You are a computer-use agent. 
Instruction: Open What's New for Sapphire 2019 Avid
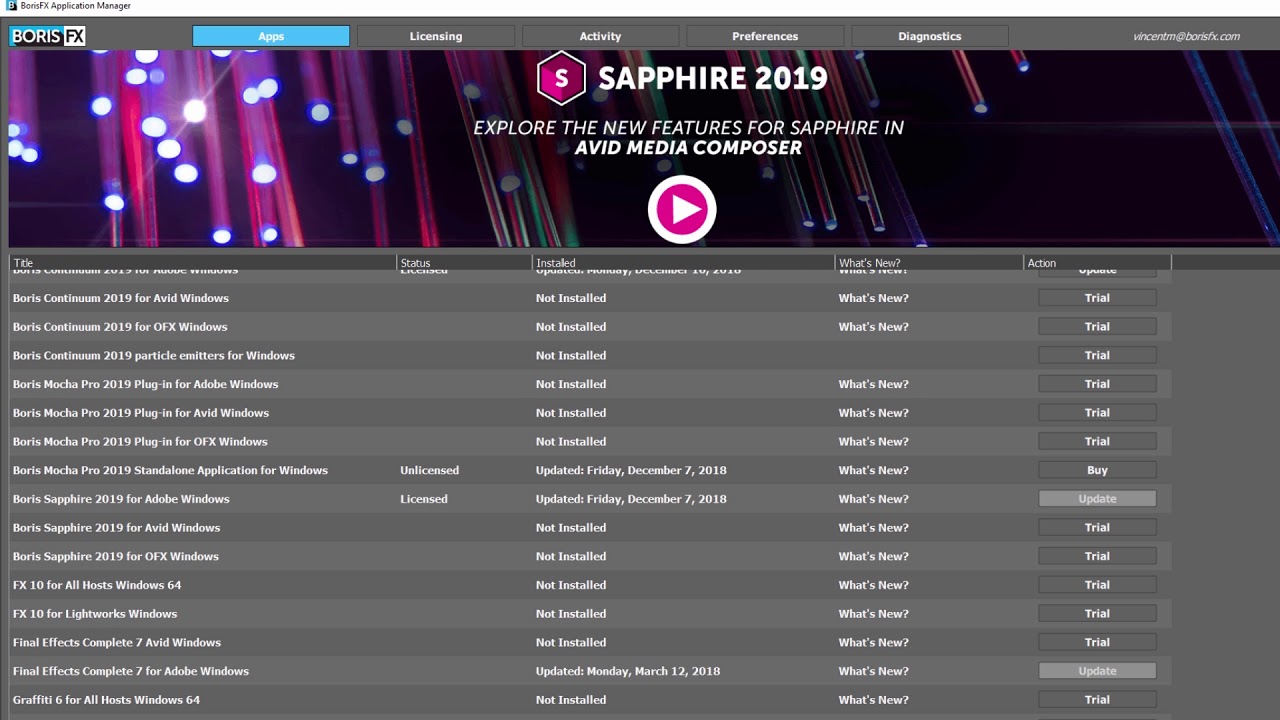[x=873, y=528]
